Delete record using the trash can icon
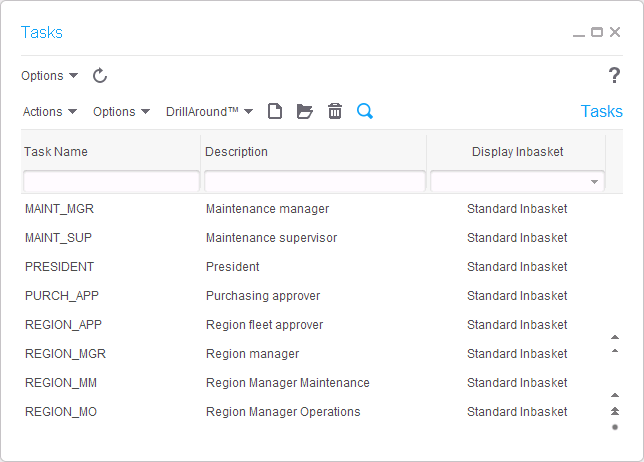This screenshot has height=462, width=644. (335, 111)
